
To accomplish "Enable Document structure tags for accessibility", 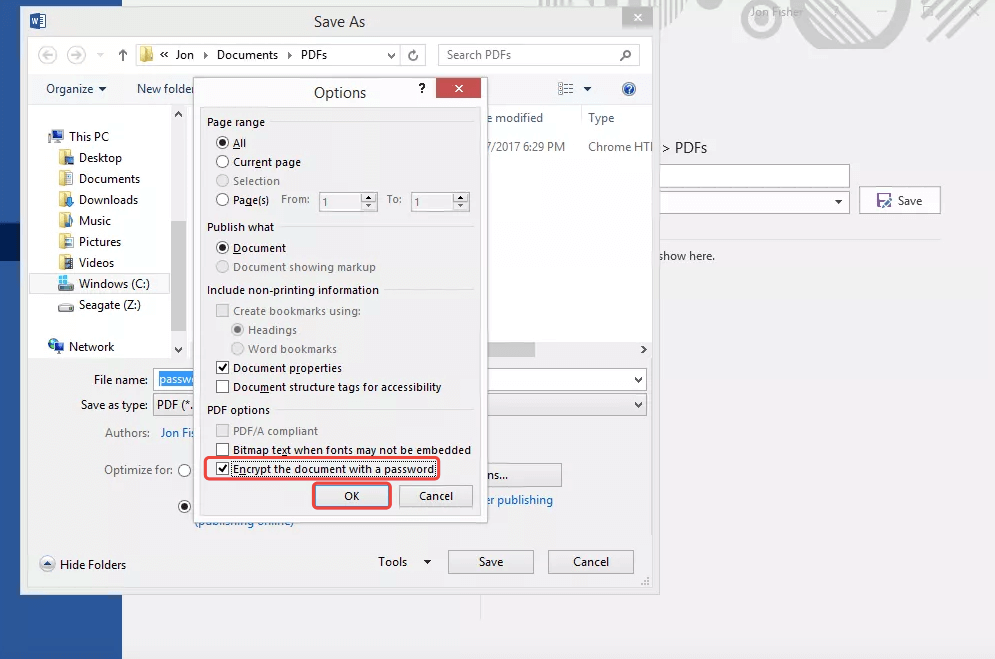I will (x=223, y=387).
